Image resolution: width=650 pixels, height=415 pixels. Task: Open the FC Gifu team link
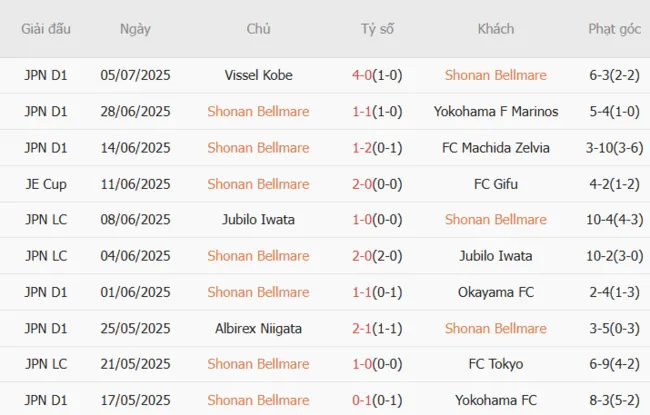point(495,184)
